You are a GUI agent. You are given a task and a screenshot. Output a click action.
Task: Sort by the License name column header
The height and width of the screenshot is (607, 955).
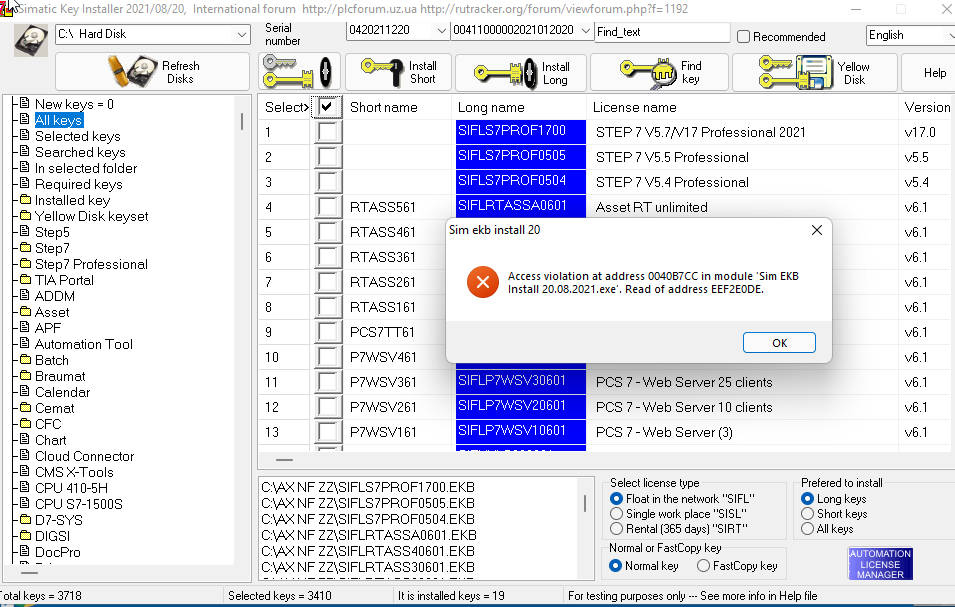click(742, 107)
